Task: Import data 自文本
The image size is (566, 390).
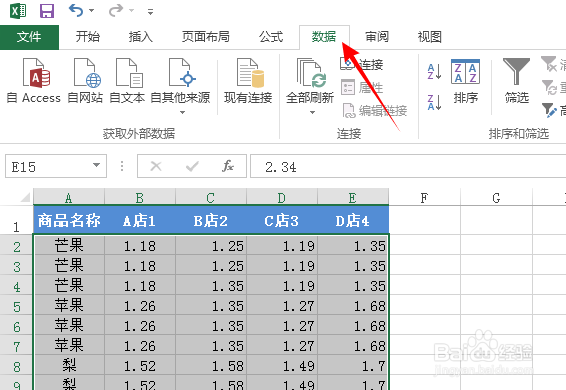Action: point(127,81)
